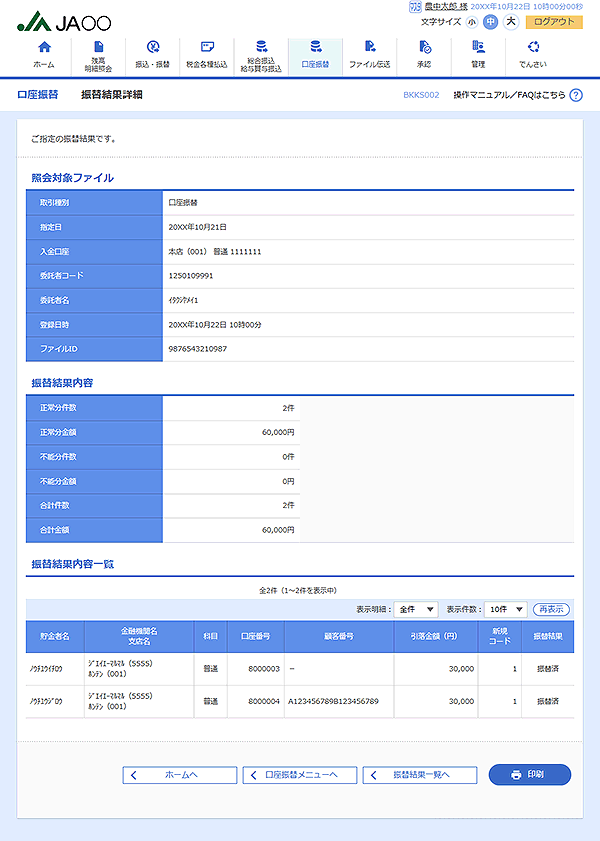The image size is (600, 841).
Task: Click the 引落金額 (円) column header
Action: click(x=435, y=636)
